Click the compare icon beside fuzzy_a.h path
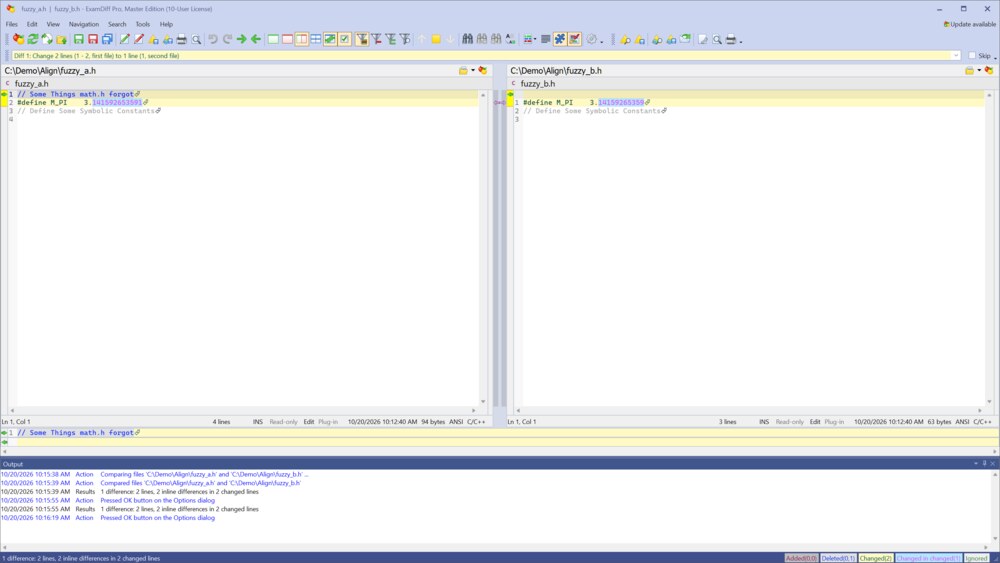This screenshot has width=1000, height=563. coord(483,70)
